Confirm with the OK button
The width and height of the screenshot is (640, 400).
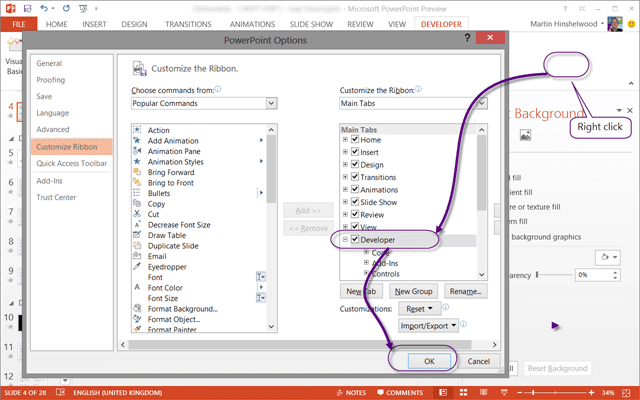[429, 361]
